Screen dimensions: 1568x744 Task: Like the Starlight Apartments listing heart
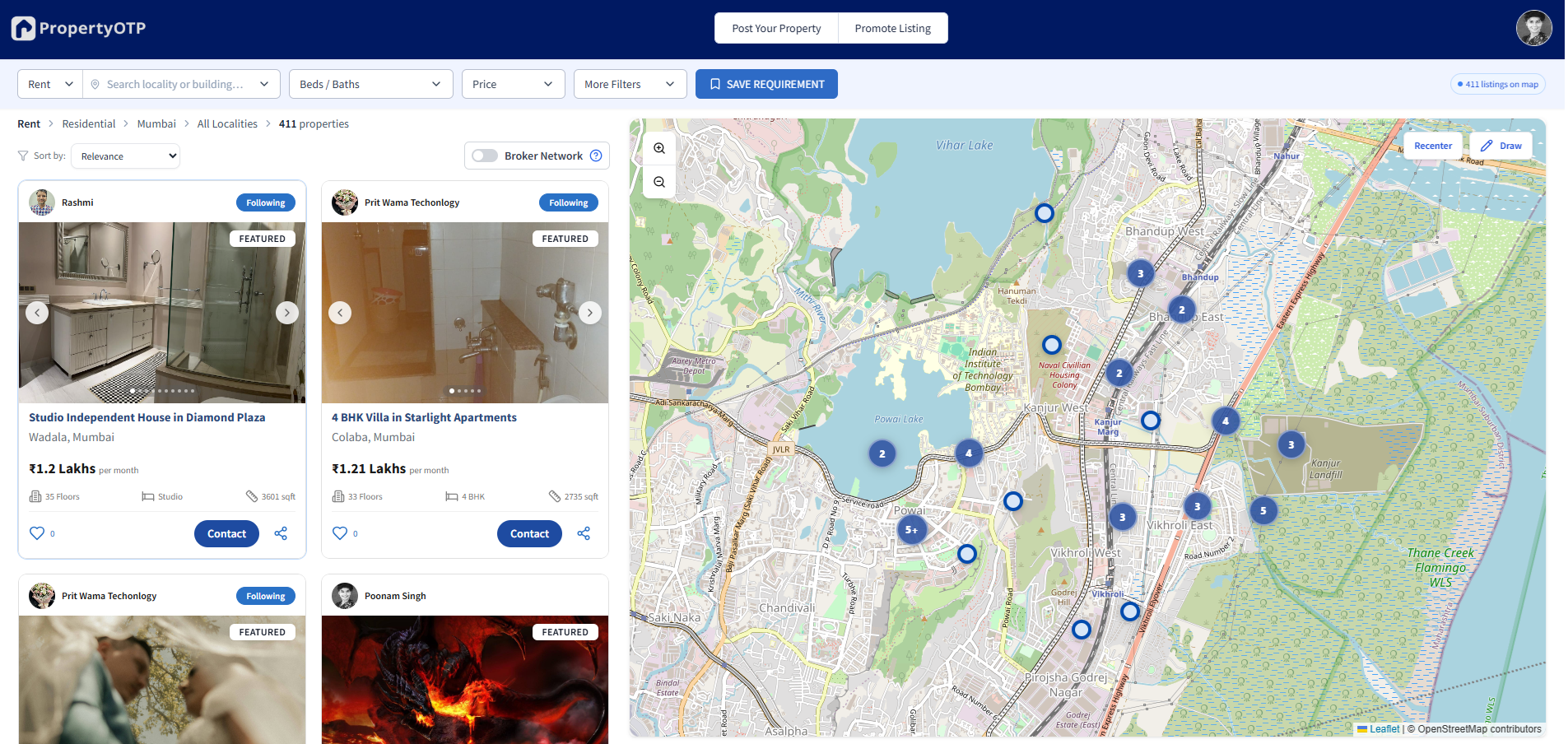point(340,533)
